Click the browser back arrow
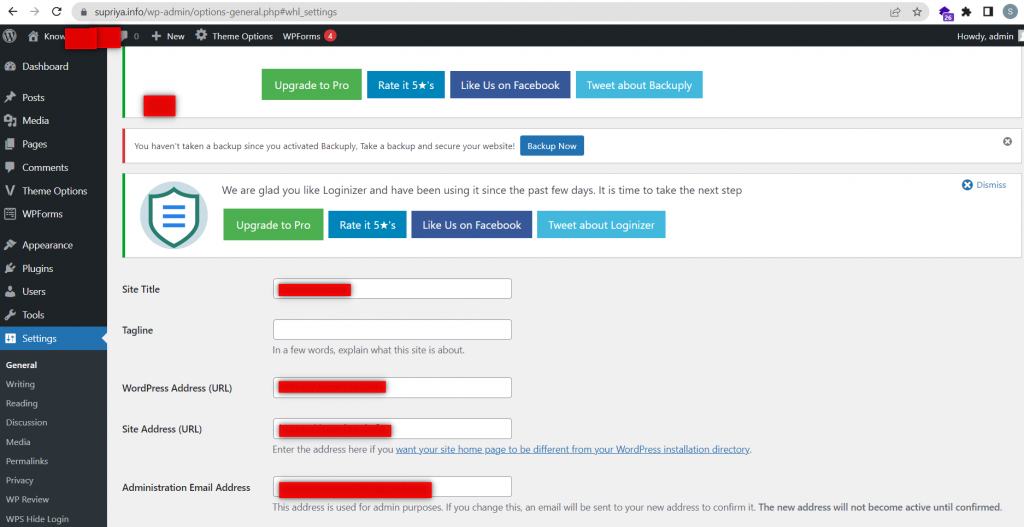Screen dimensions: 1024x527 tap(12, 12)
